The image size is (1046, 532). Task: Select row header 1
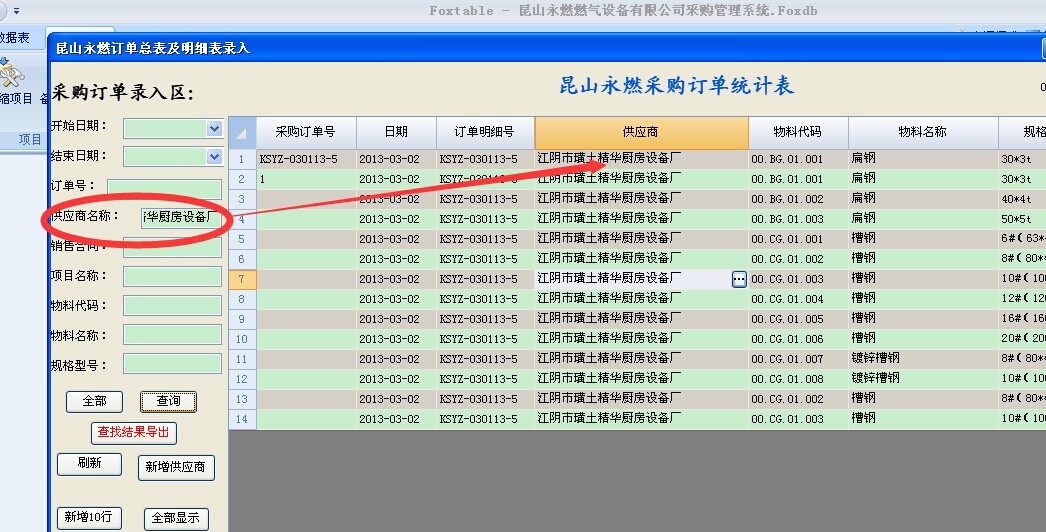(x=242, y=159)
